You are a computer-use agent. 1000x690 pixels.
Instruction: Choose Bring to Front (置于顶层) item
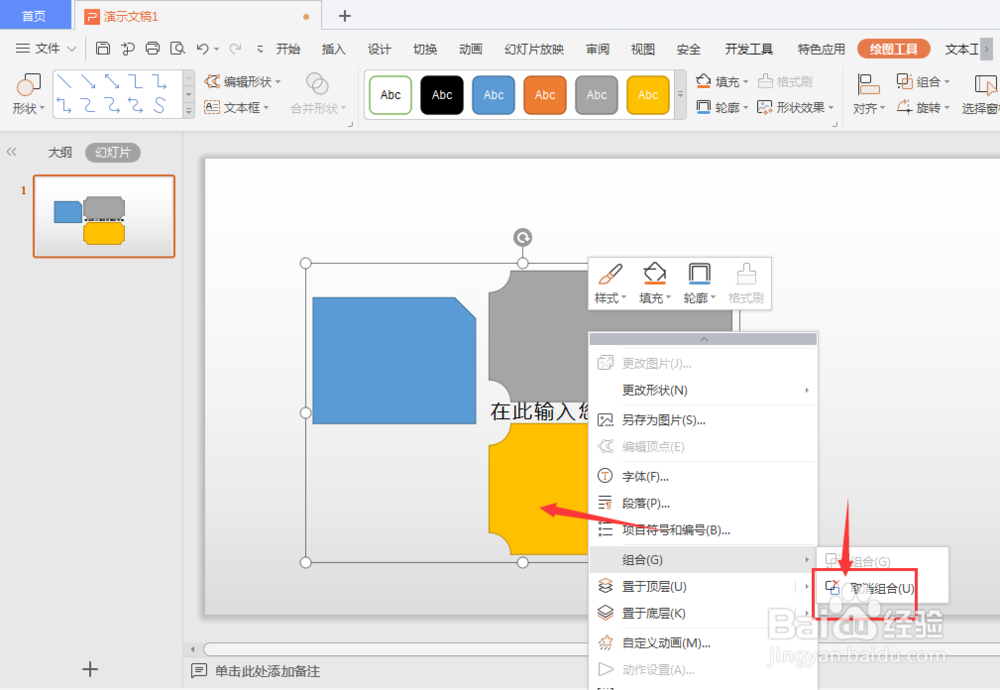pyautogui.click(x=704, y=586)
